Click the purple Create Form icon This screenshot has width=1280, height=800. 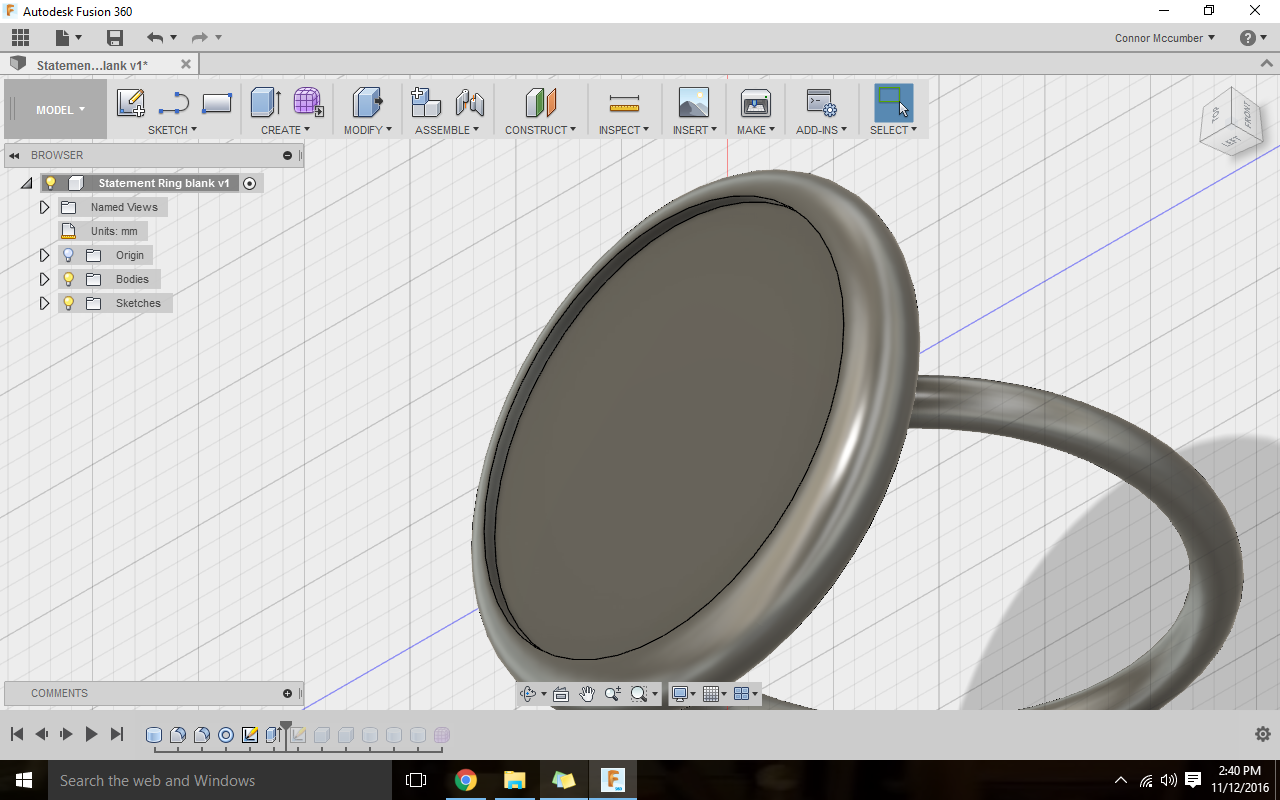point(308,102)
